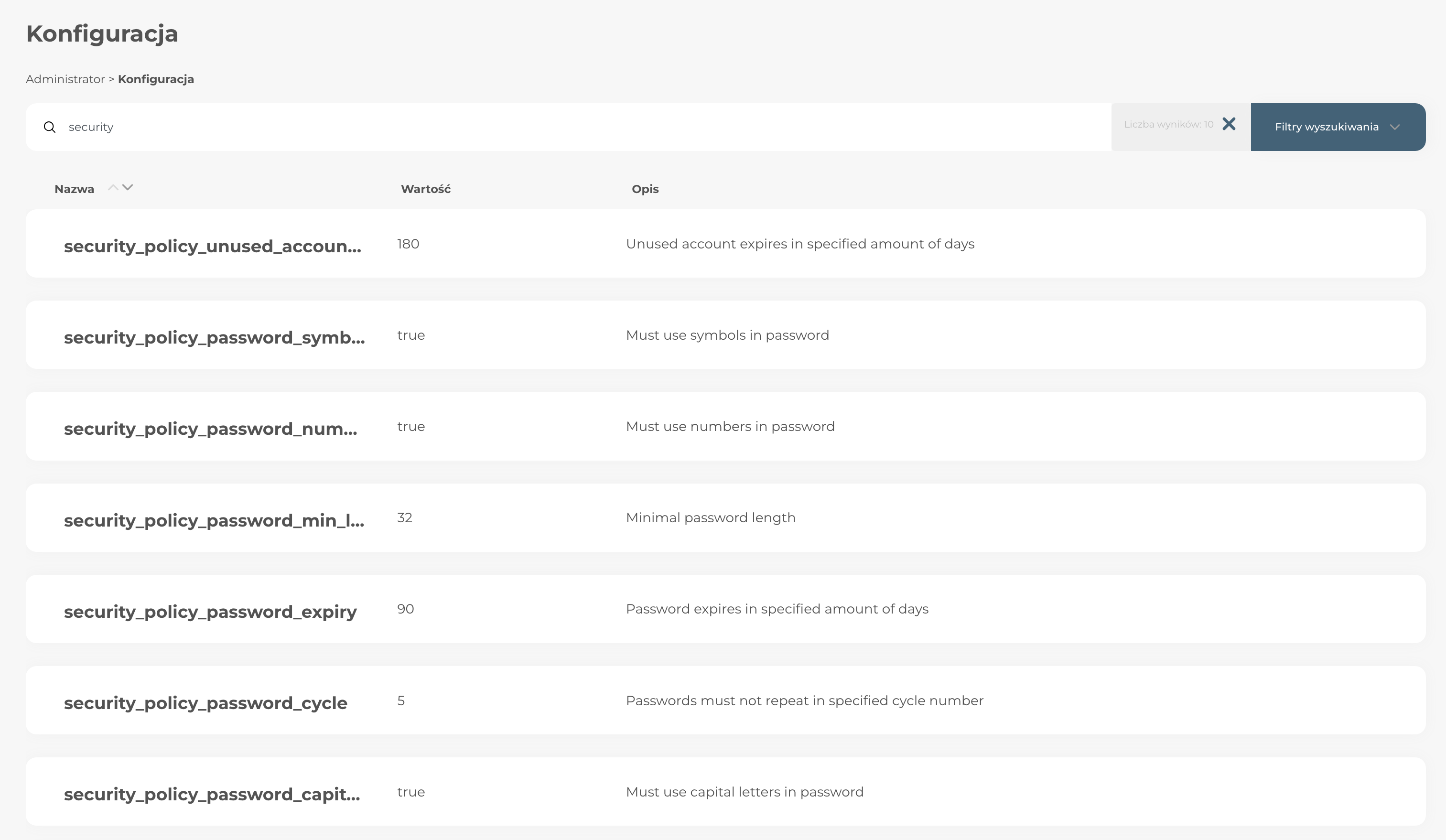Open the security_policy_unused_accoun... row
The width and height of the screenshot is (1446, 840).
tap(212, 246)
